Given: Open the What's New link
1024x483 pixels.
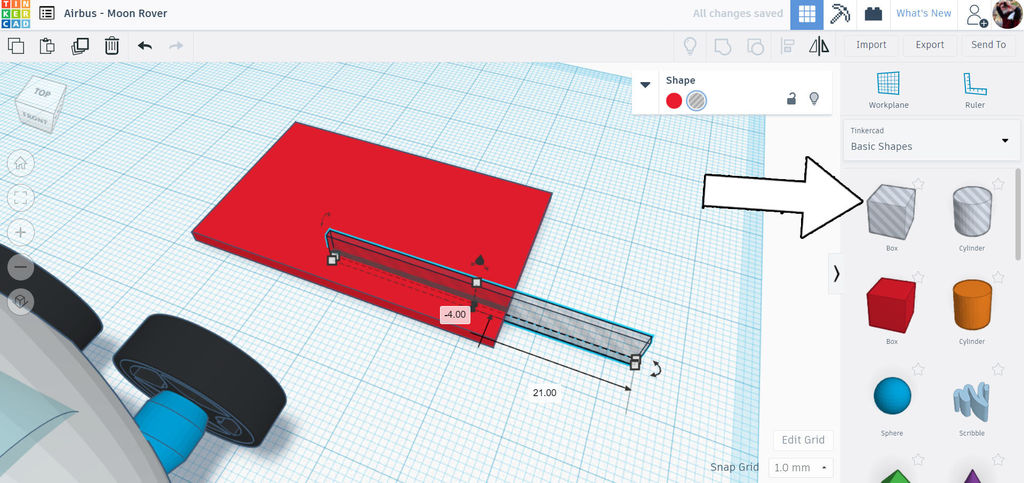Looking at the screenshot, I should pos(923,13).
